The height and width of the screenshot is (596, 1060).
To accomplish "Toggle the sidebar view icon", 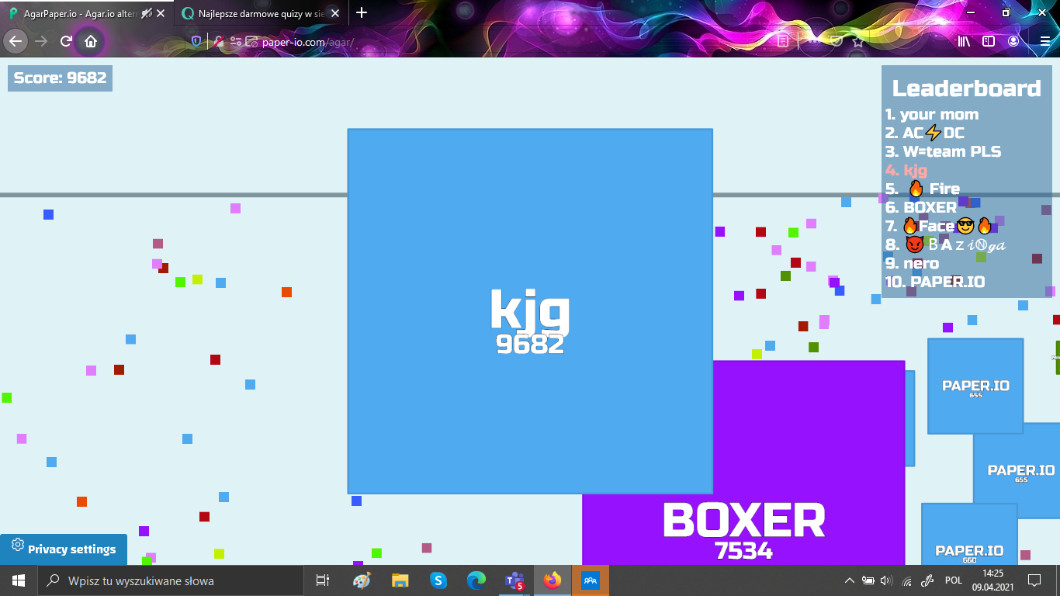I will tap(989, 41).
